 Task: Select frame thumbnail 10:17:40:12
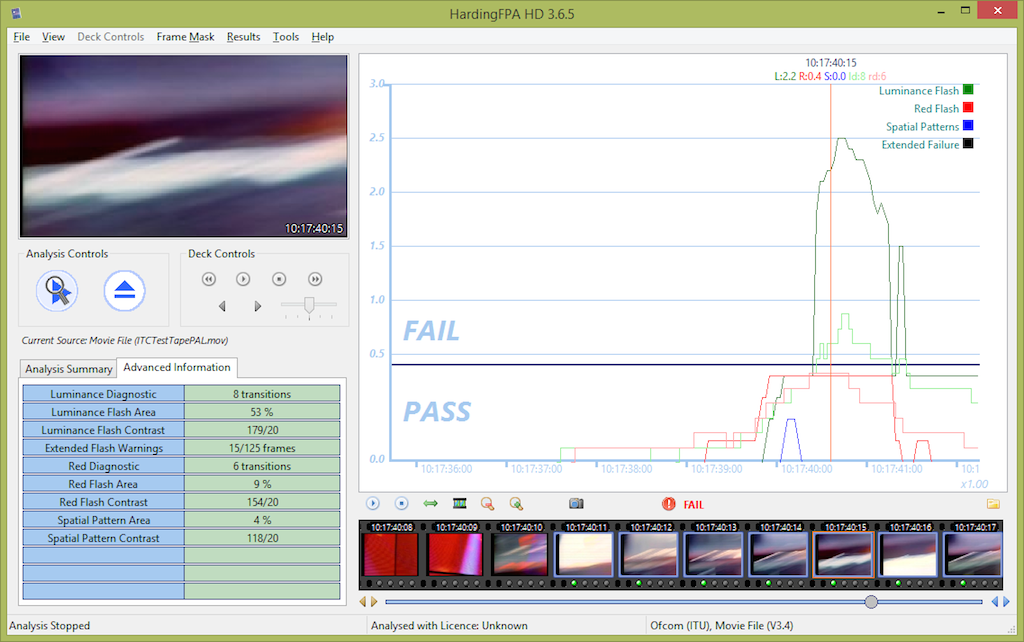(649, 554)
